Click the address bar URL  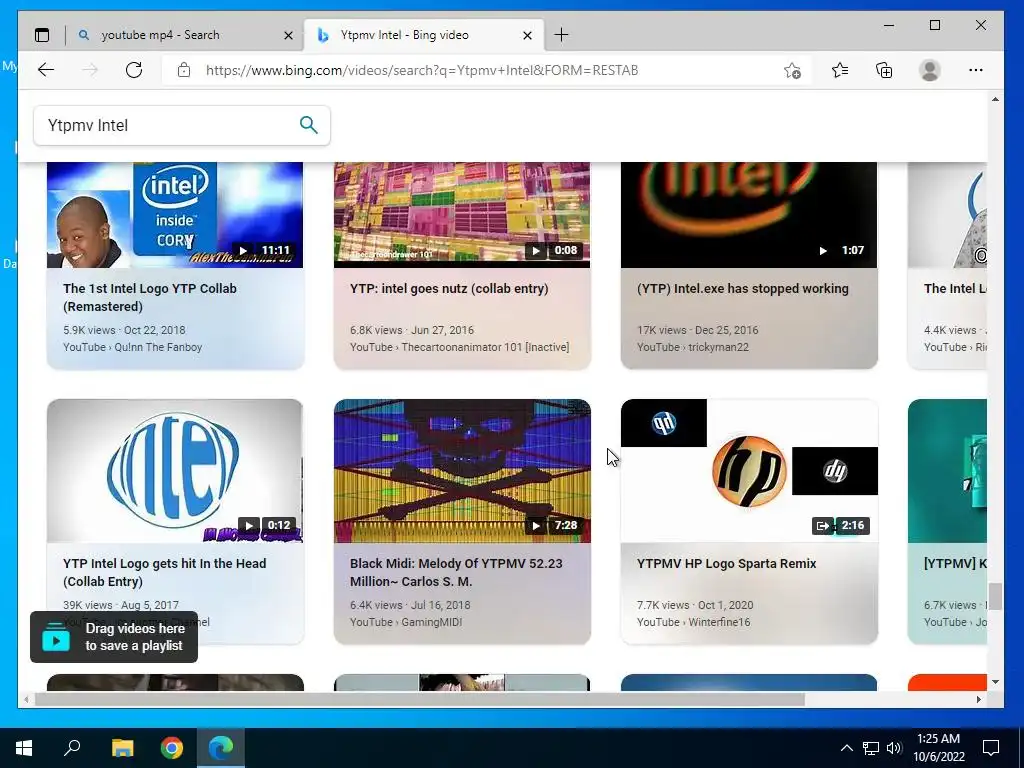[x=422, y=71]
